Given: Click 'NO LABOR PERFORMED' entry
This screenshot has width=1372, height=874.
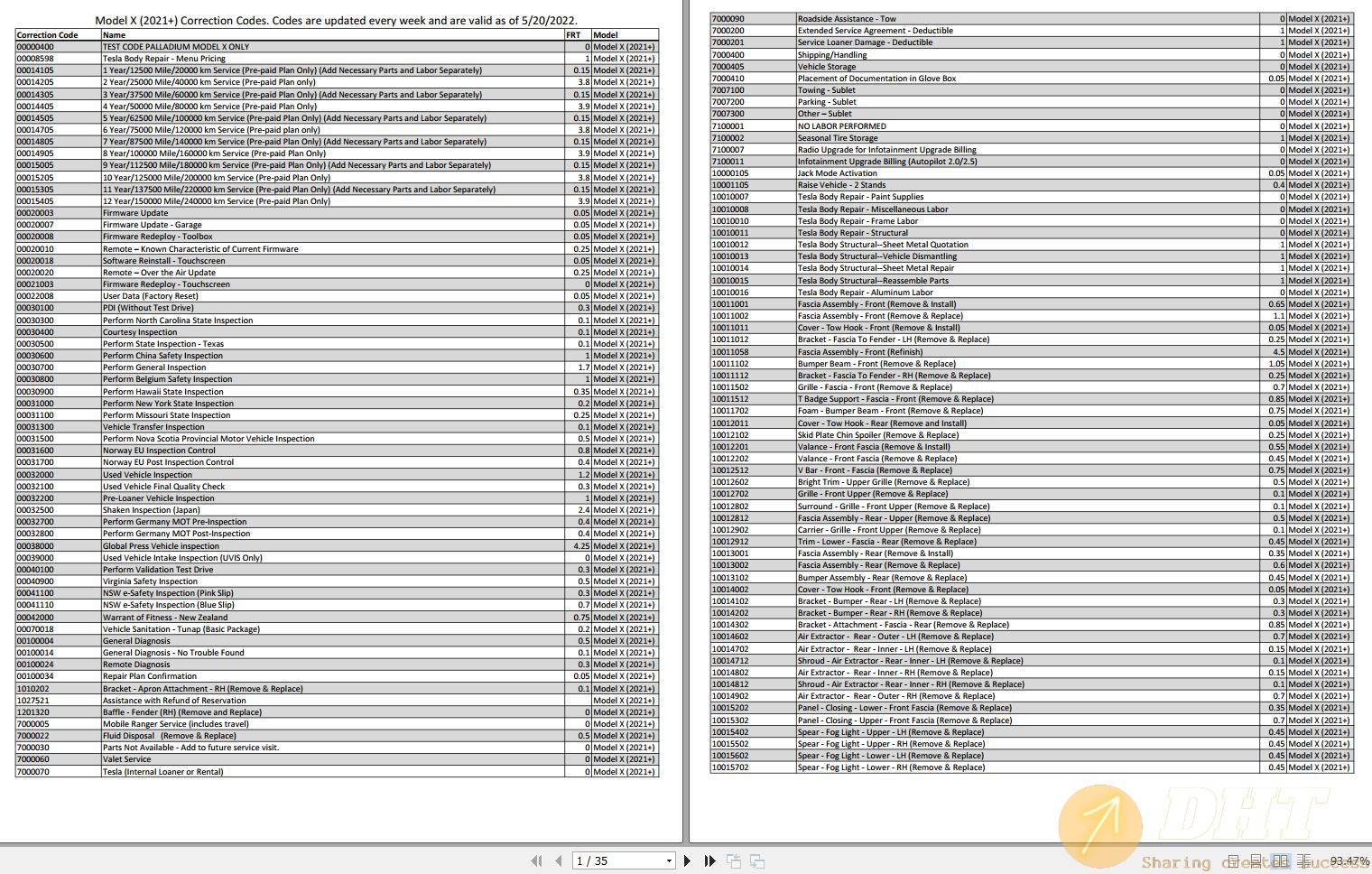Looking at the screenshot, I should click(x=842, y=126).
